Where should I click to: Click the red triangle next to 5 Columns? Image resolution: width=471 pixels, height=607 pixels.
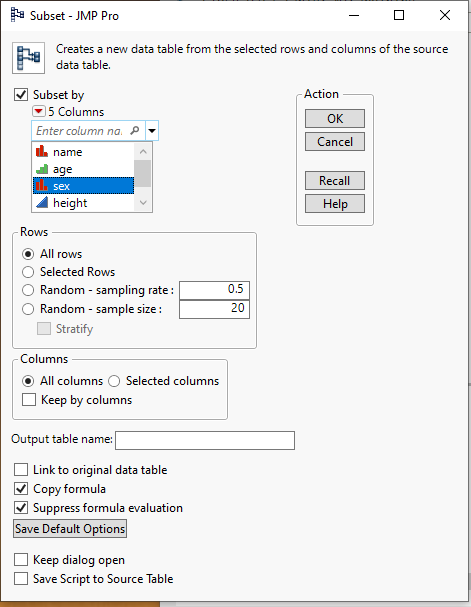[x=38, y=111]
